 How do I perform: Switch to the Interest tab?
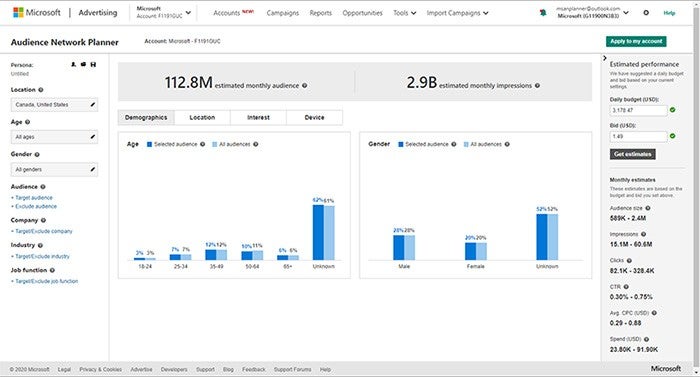point(258,117)
